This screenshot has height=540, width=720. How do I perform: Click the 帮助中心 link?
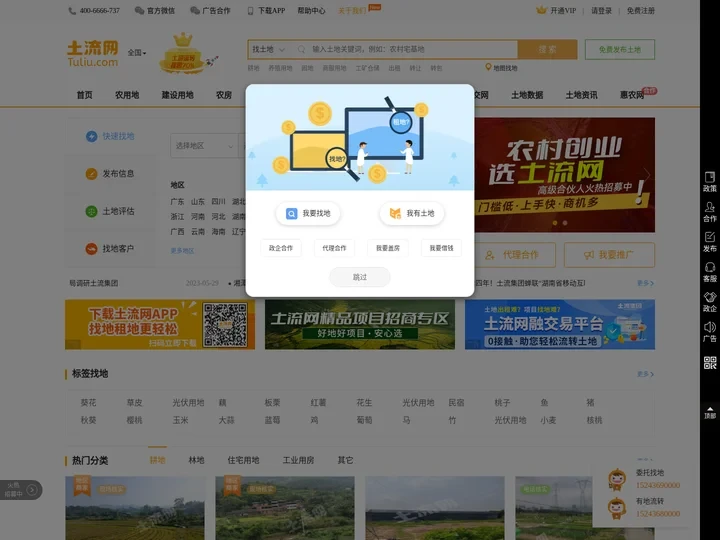click(311, 11)
